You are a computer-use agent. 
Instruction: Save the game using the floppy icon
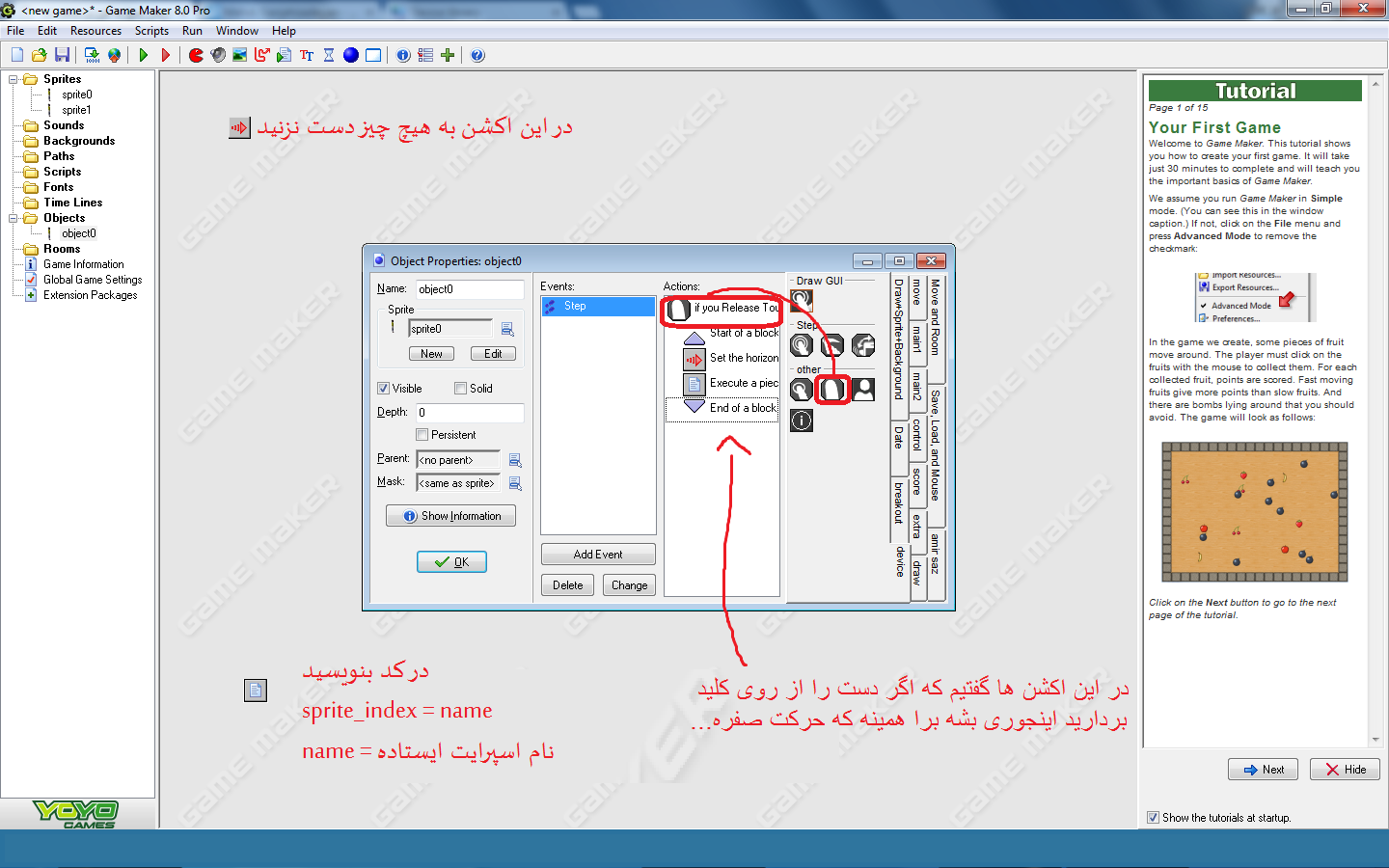[x=62, y=55]
